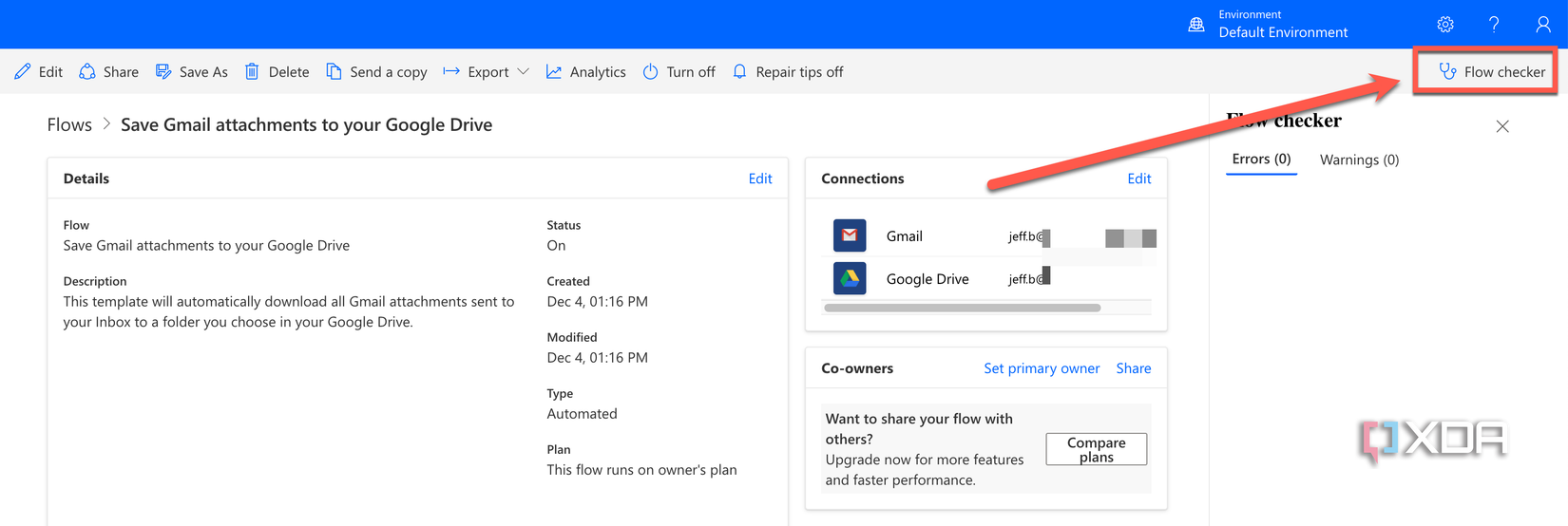Screen dimensions: 1568x526
Task: Click Edit link in Details card
Action: (760, 178)
